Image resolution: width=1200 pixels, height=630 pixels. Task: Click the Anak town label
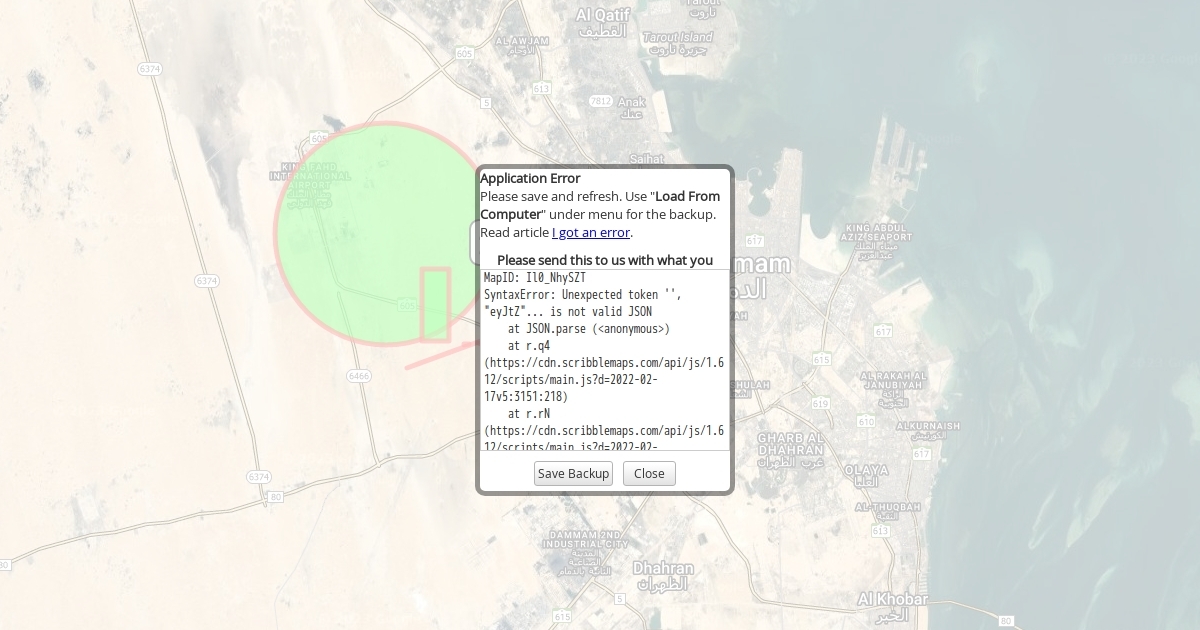[x=631, y=107]
